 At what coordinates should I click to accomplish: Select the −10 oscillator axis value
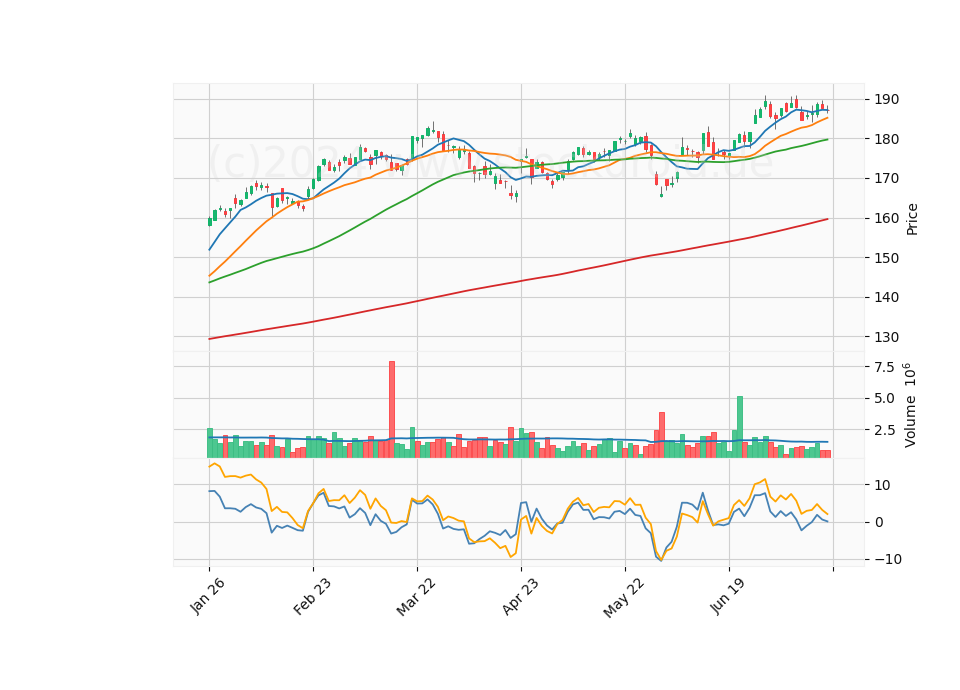click(888, 559)
